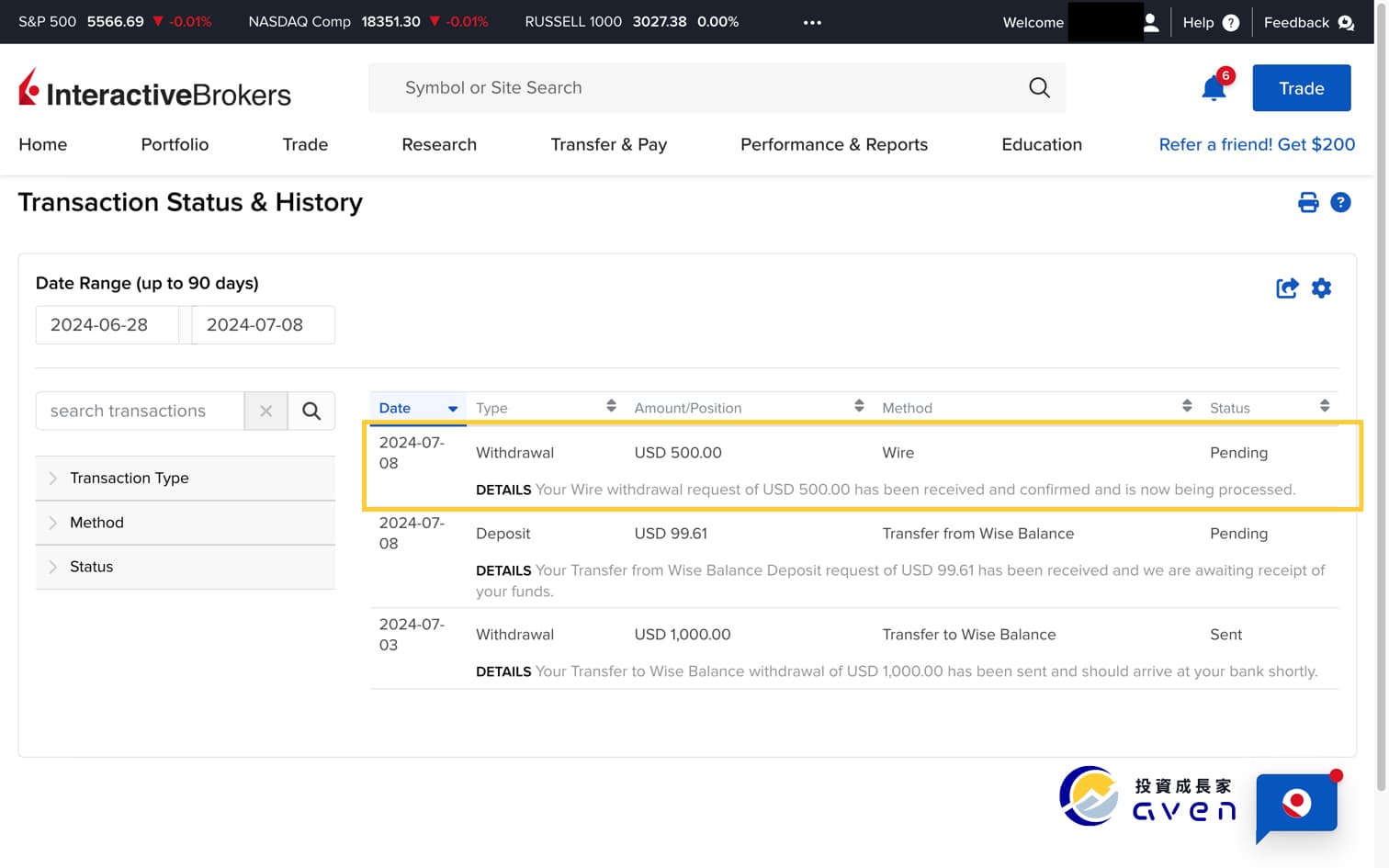Click the search magnifier in site search
Screen dimensions: 1389x868
[x=1039, y=87]
